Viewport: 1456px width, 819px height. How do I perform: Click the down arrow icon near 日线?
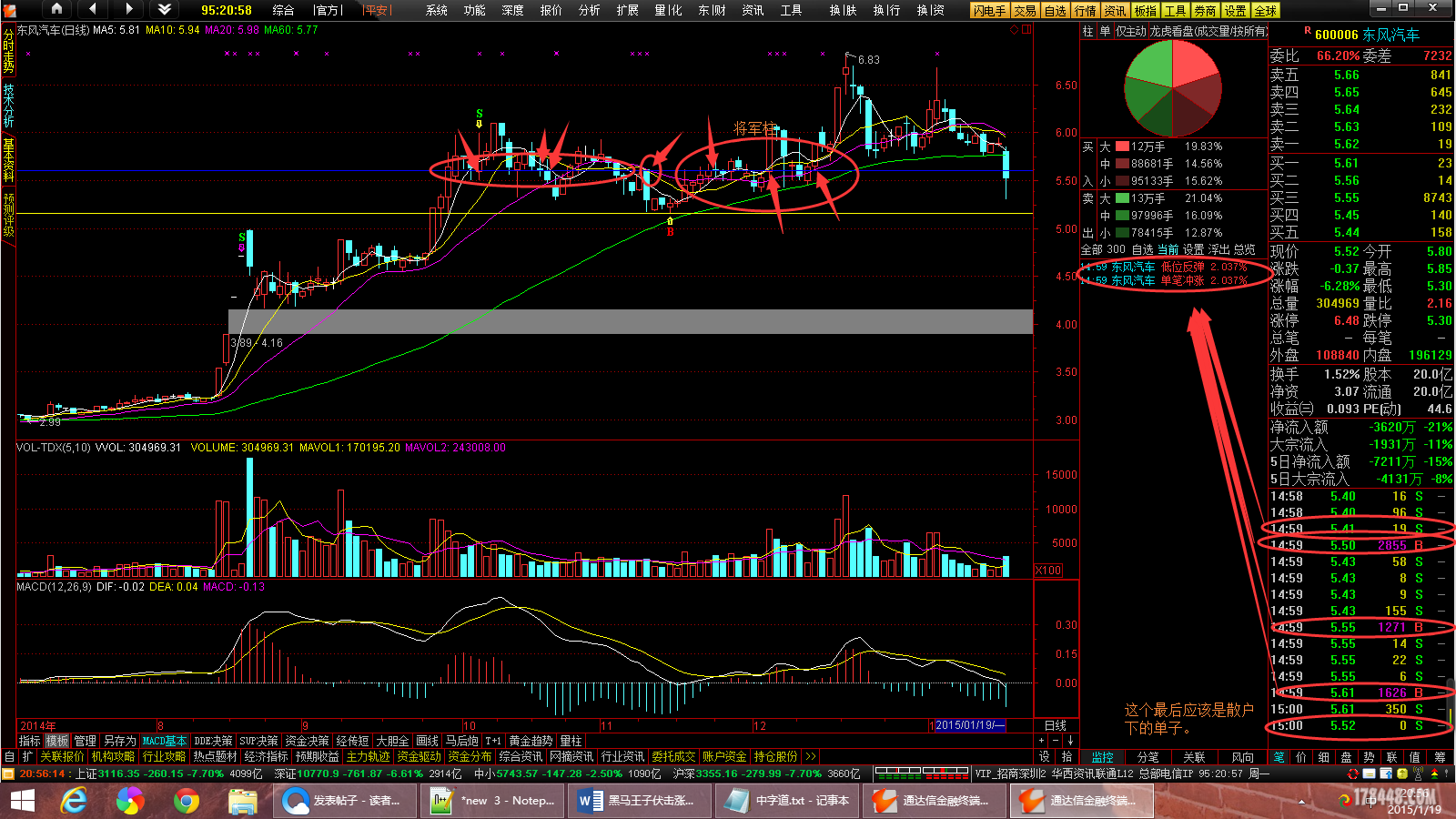pos(1071,741)
